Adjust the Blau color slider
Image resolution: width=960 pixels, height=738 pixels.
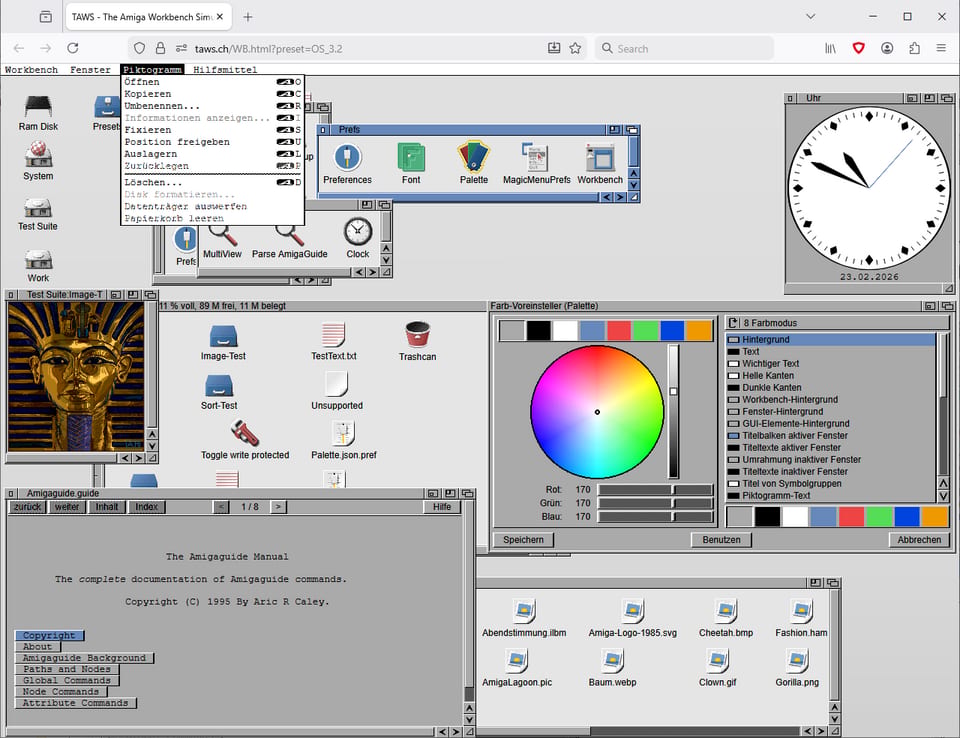(655, 517)
